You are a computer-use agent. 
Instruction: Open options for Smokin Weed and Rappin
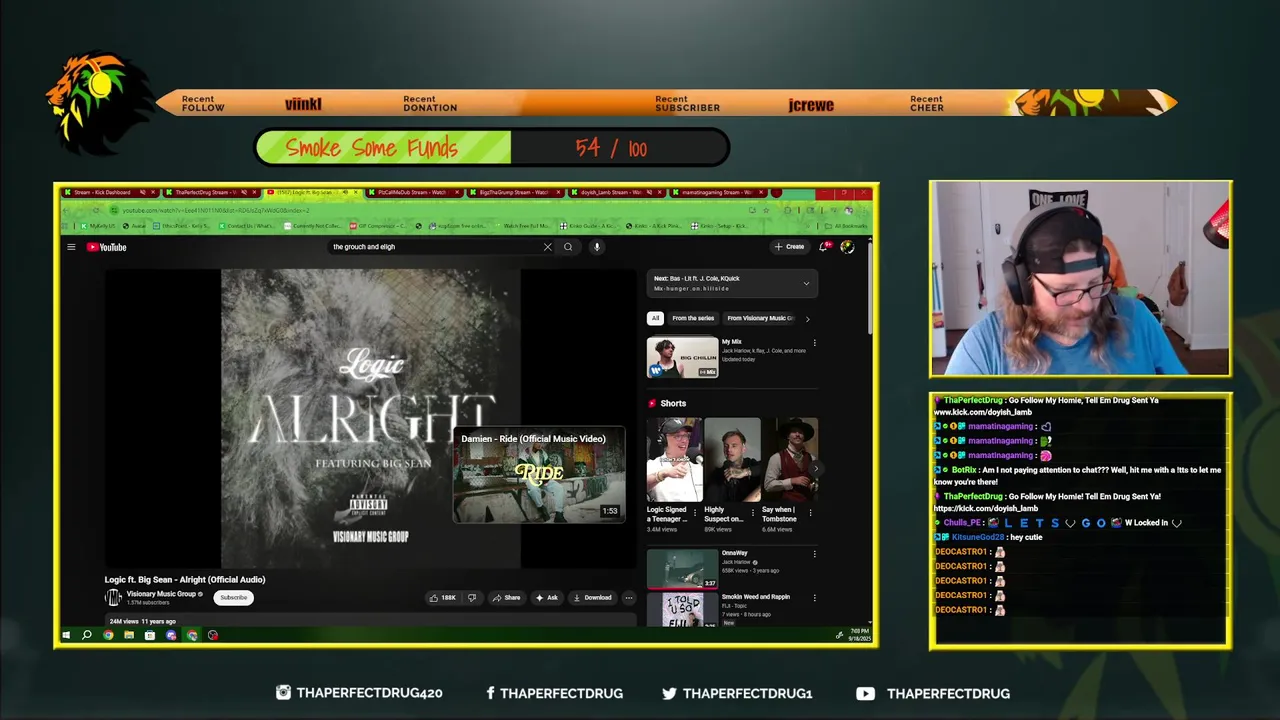[814, 598]
